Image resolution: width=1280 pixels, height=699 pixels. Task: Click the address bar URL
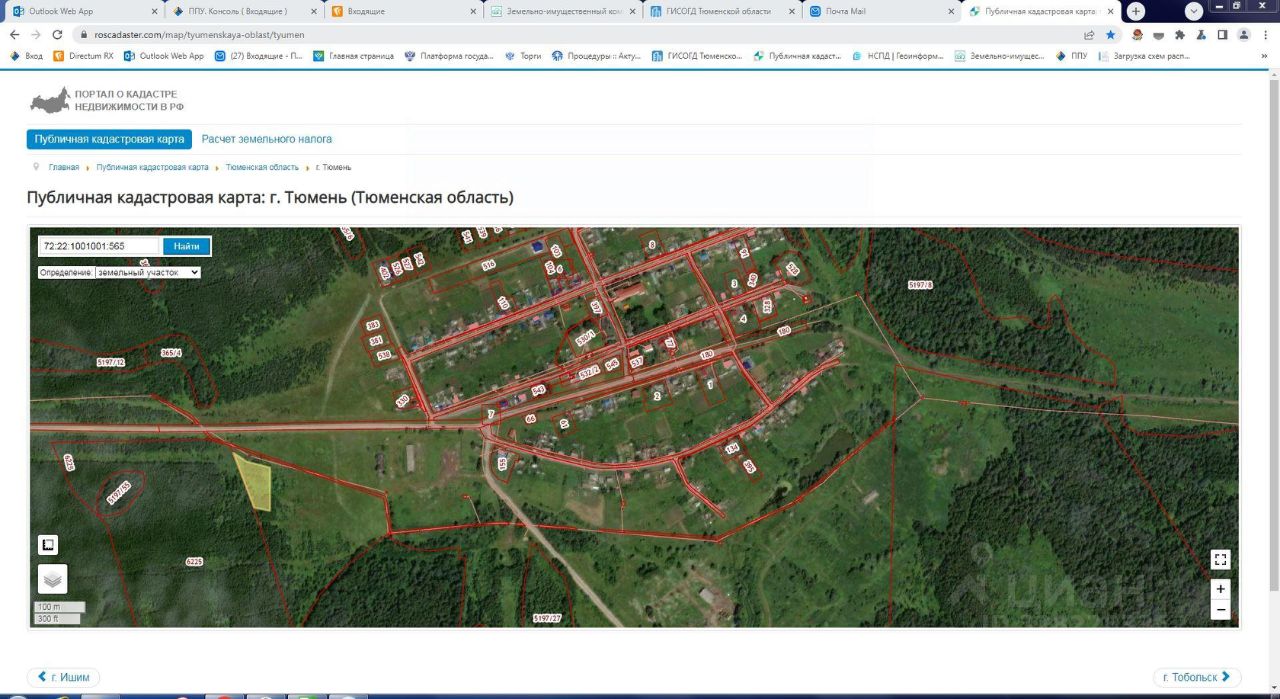pos(199,34)
